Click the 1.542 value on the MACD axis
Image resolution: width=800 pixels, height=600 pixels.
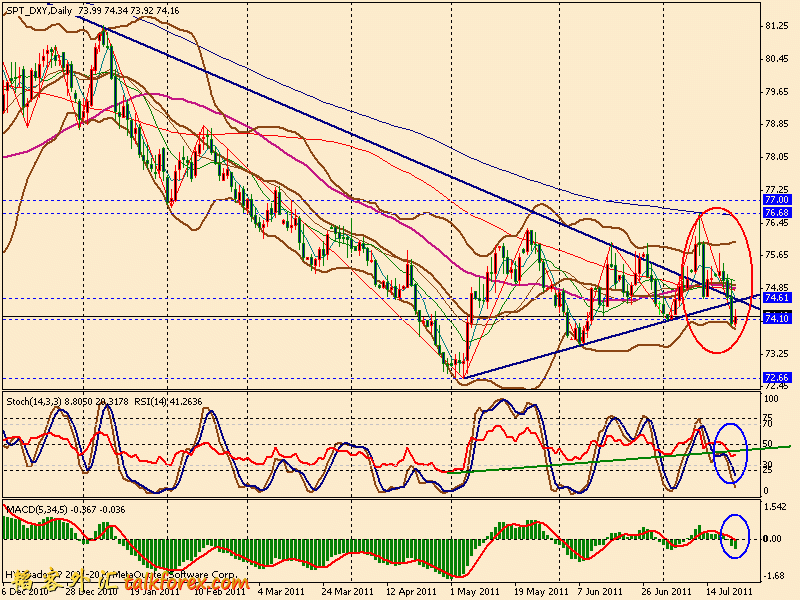point(775,507)
